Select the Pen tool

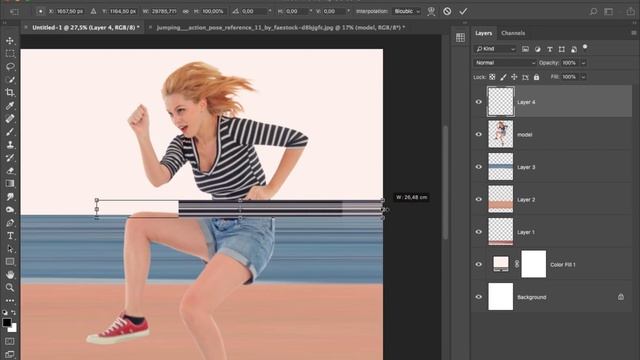pos(10,223)
